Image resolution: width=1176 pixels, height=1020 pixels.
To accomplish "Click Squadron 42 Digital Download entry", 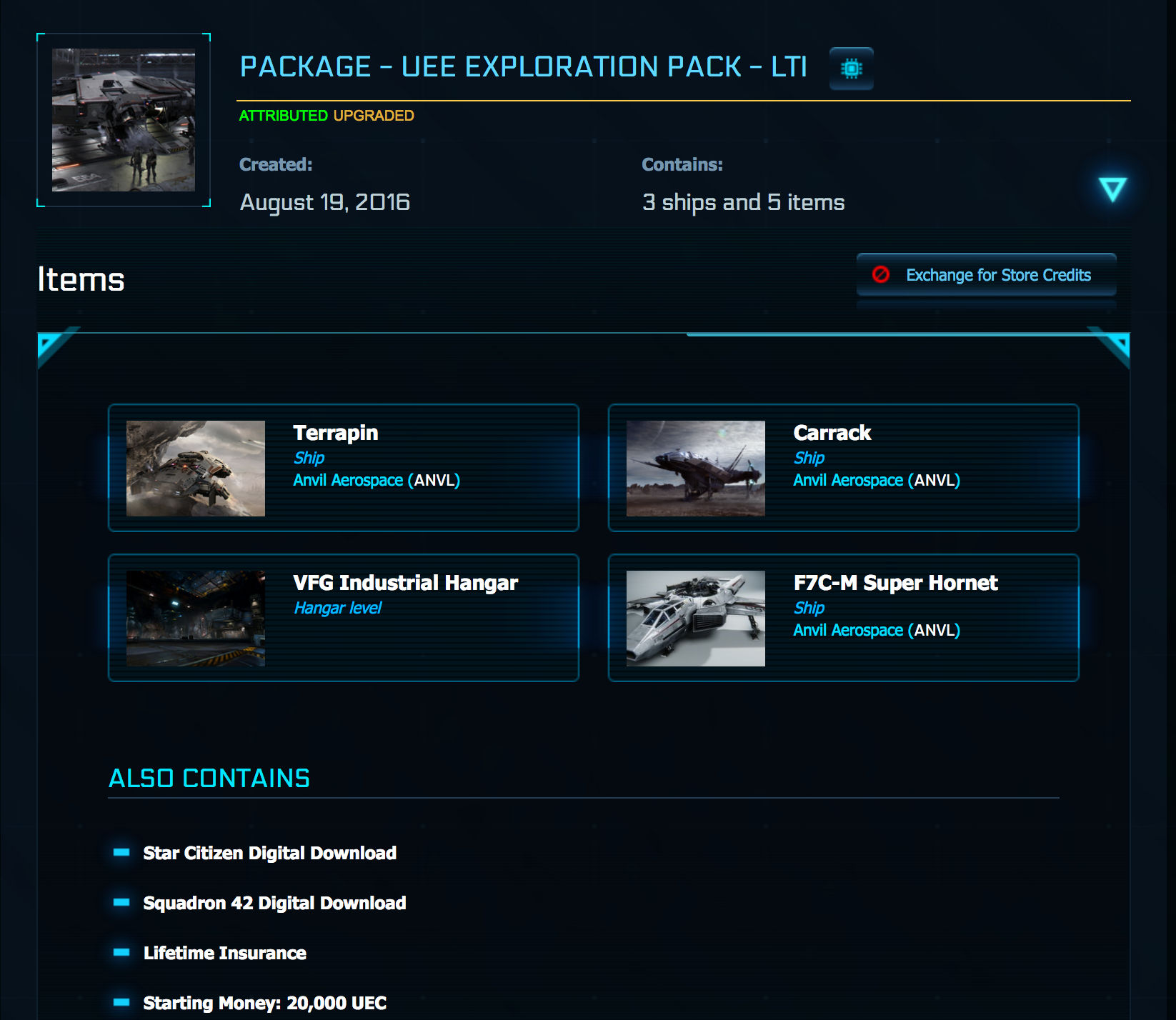I will tap(274, 903).
